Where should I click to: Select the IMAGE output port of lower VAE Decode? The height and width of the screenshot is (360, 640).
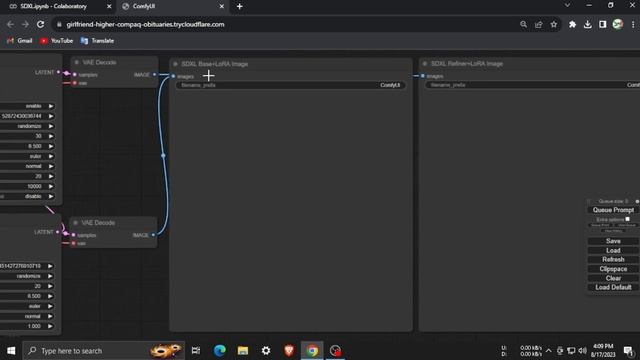(x=153, y=235)
